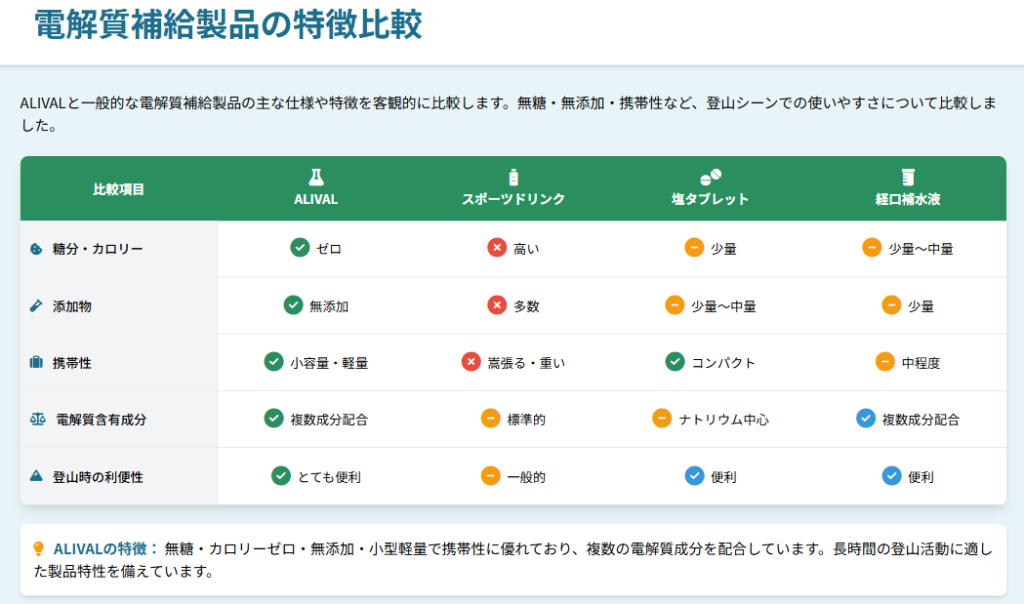
Task: Click the red X icon next to 高い
Action: [496, 248]
